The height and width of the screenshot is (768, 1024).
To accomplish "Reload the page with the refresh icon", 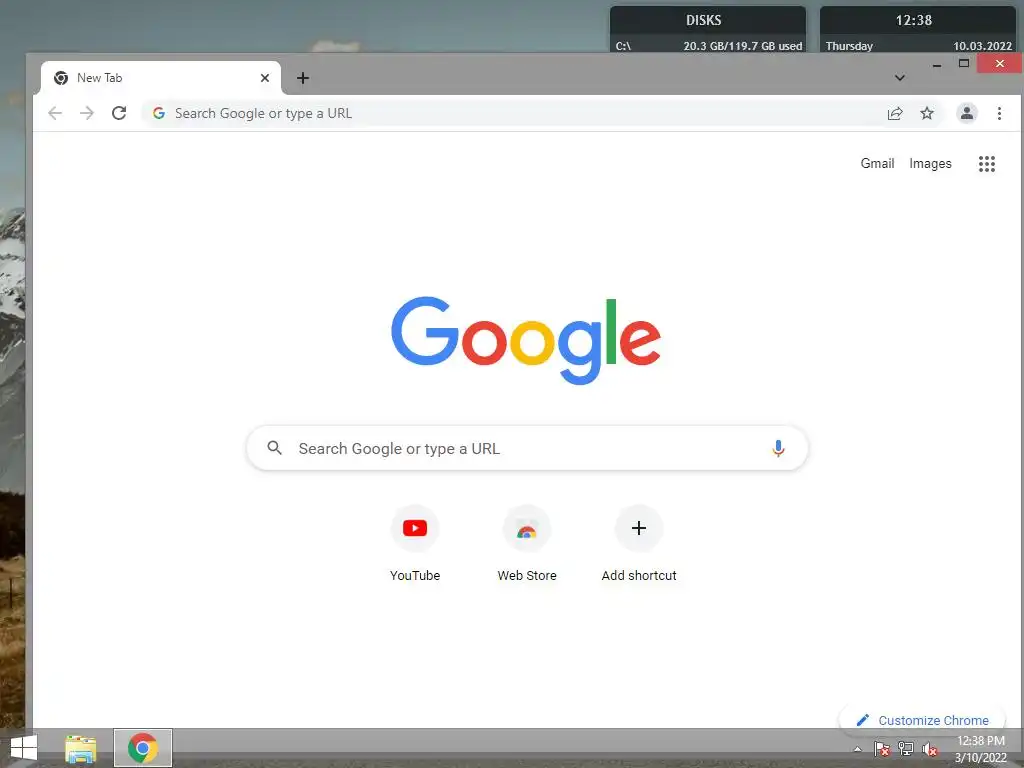I will pos(119,113).
